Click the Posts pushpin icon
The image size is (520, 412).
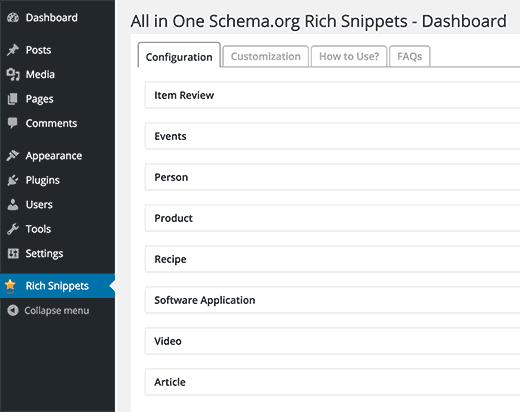point(13,50)
